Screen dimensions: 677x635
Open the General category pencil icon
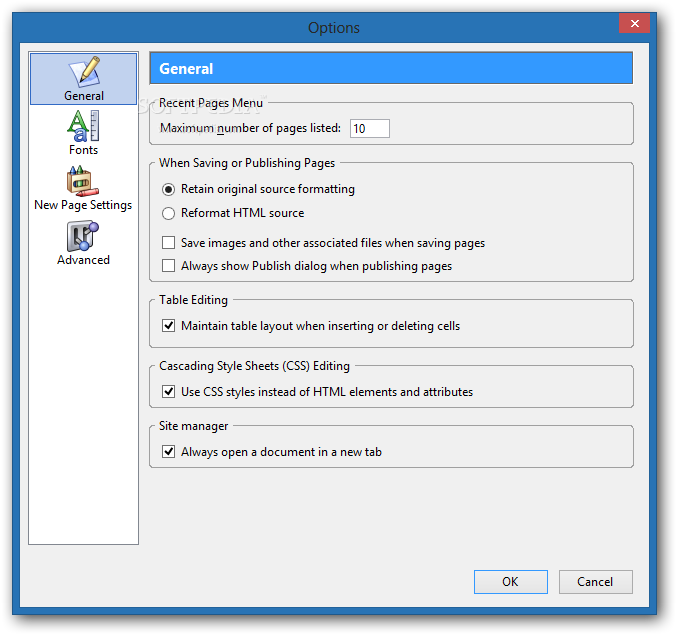[x=85, y=72]
